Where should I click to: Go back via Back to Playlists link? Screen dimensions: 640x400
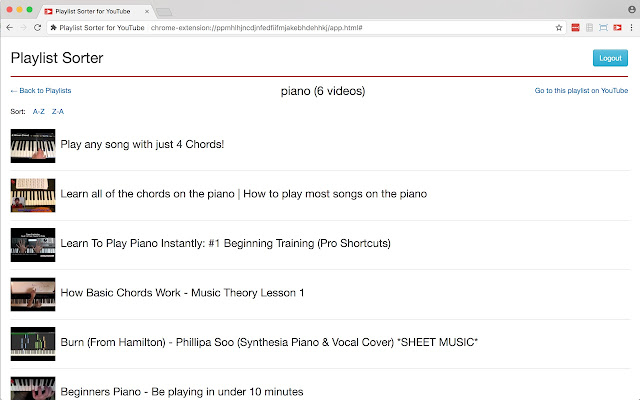click(x=41, y=91)
